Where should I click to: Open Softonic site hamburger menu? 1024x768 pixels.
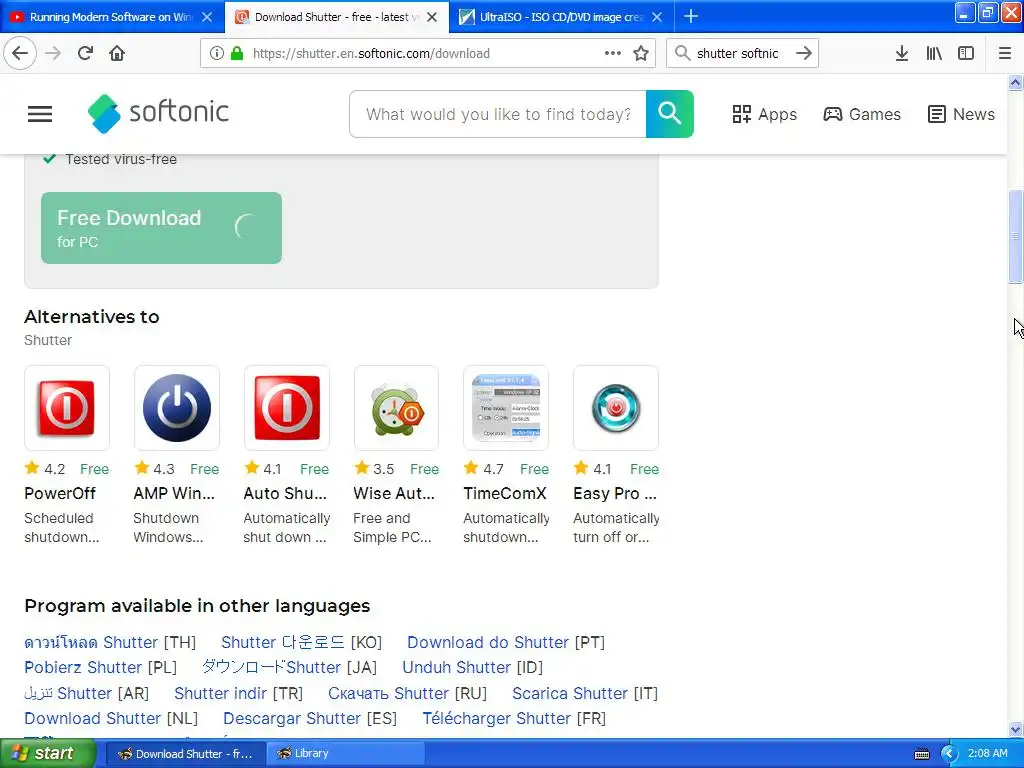pos(40,114)
